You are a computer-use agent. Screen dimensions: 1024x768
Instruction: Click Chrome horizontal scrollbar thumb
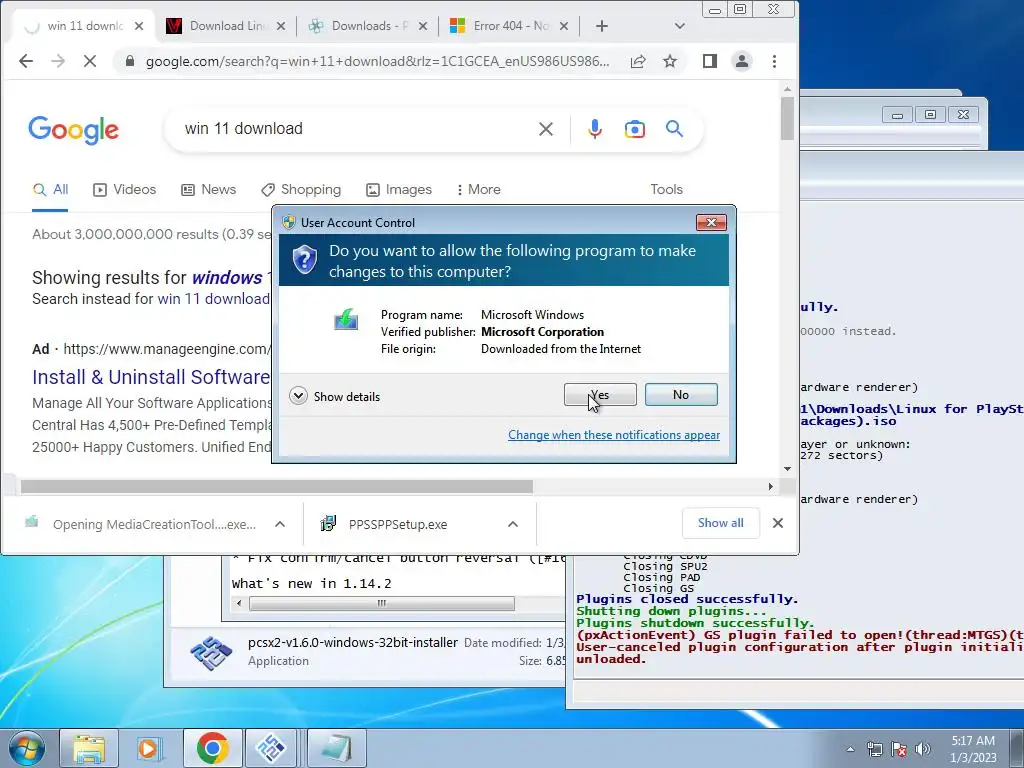pyautogui.click(x=276, y=487)
